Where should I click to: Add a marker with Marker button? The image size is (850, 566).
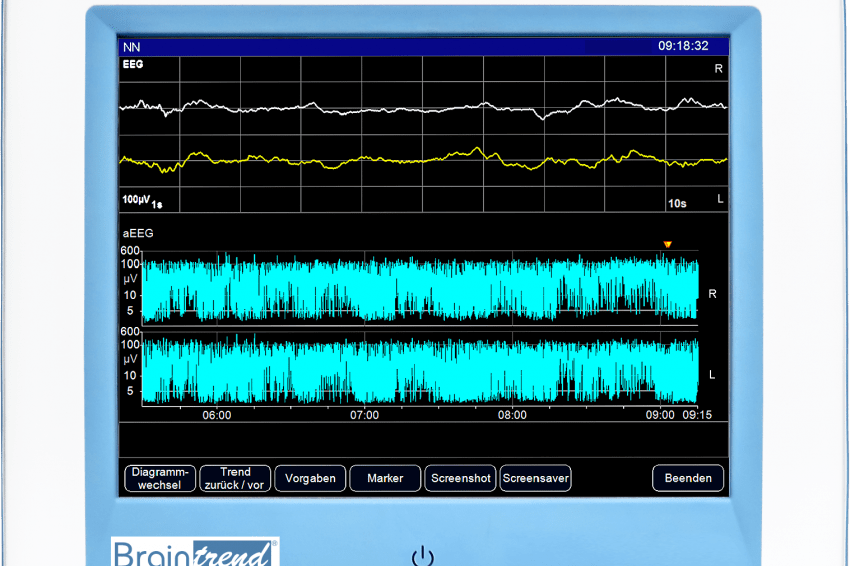coord(385,478)
